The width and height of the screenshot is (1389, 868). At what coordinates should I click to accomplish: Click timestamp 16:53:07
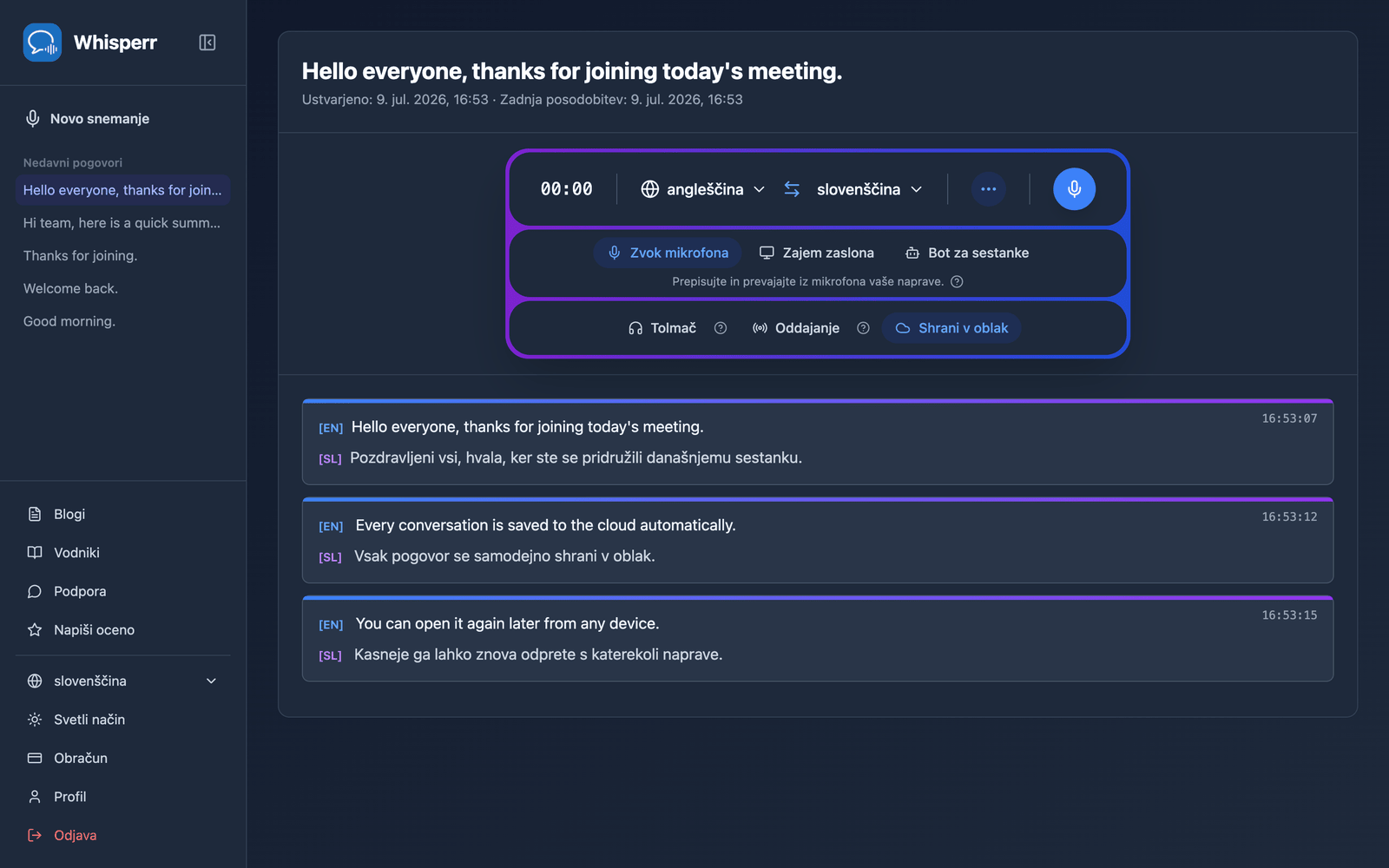click(x=1289, y=418)
